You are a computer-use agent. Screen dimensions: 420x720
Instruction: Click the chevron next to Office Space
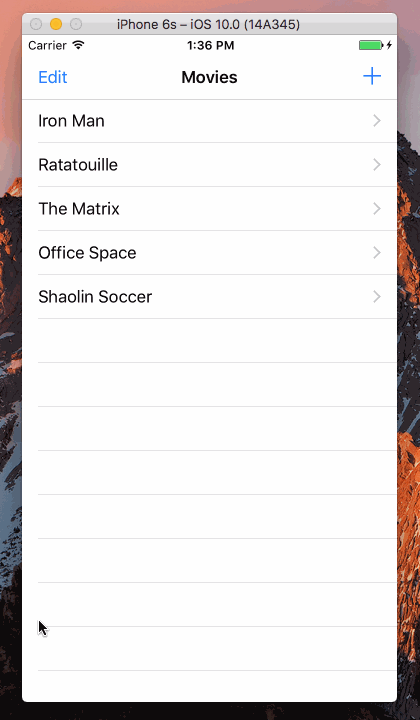pyautogui.click(x=377, y=253)
